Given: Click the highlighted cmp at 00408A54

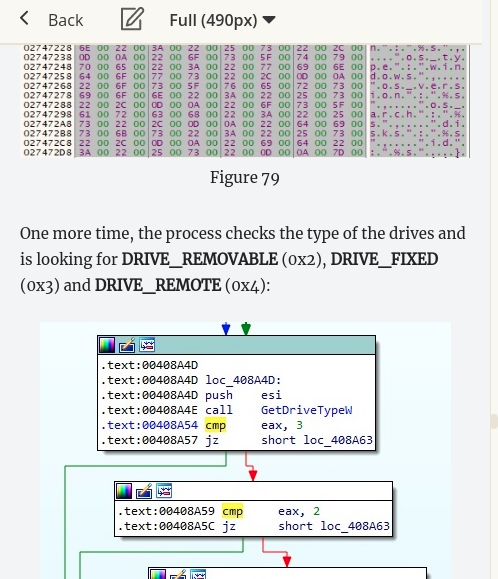Looking at the screenshot, I should [216, 425].
